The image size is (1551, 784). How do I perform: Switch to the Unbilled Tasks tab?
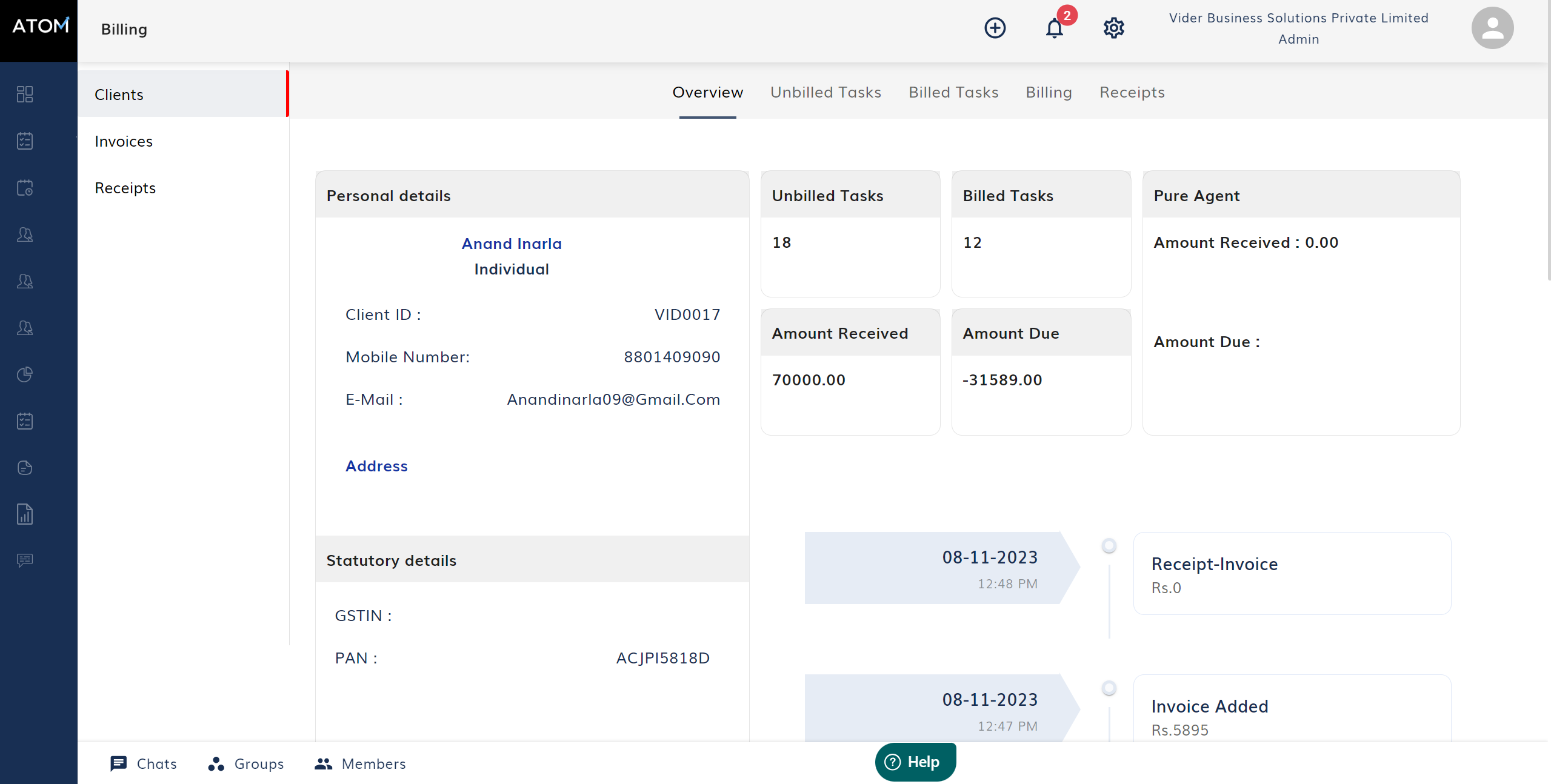click(x=826, y=92)
